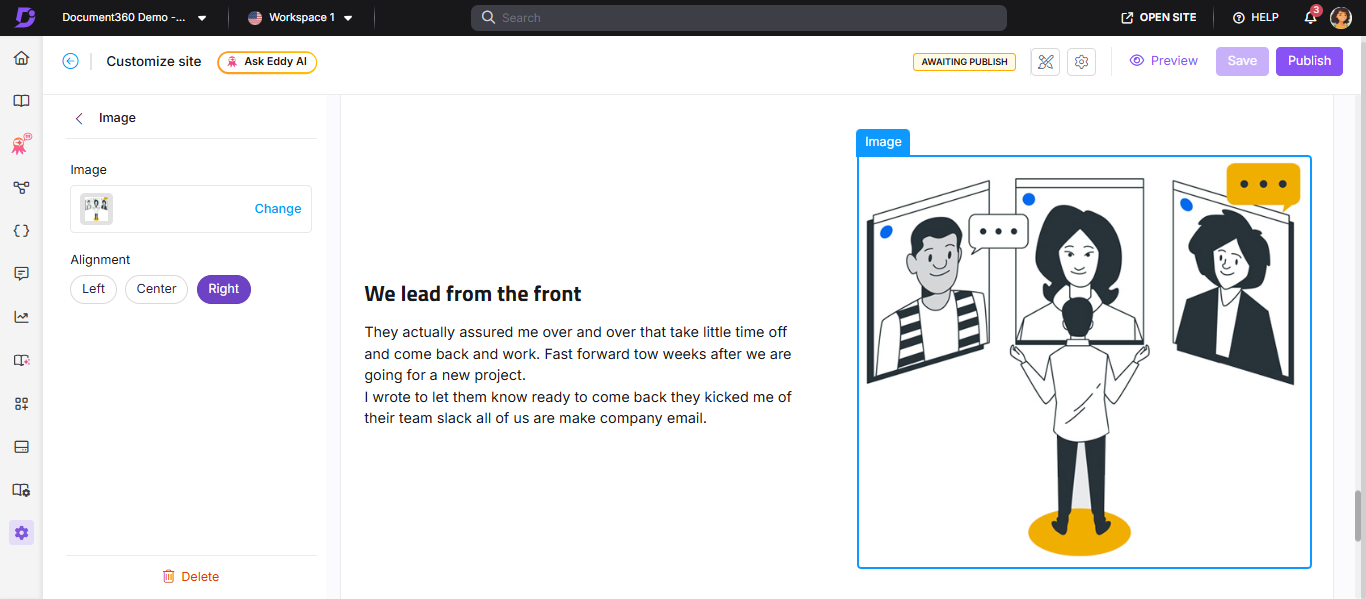Click the back chevron beside Image

pyautogui.click(x=79, y=118)
